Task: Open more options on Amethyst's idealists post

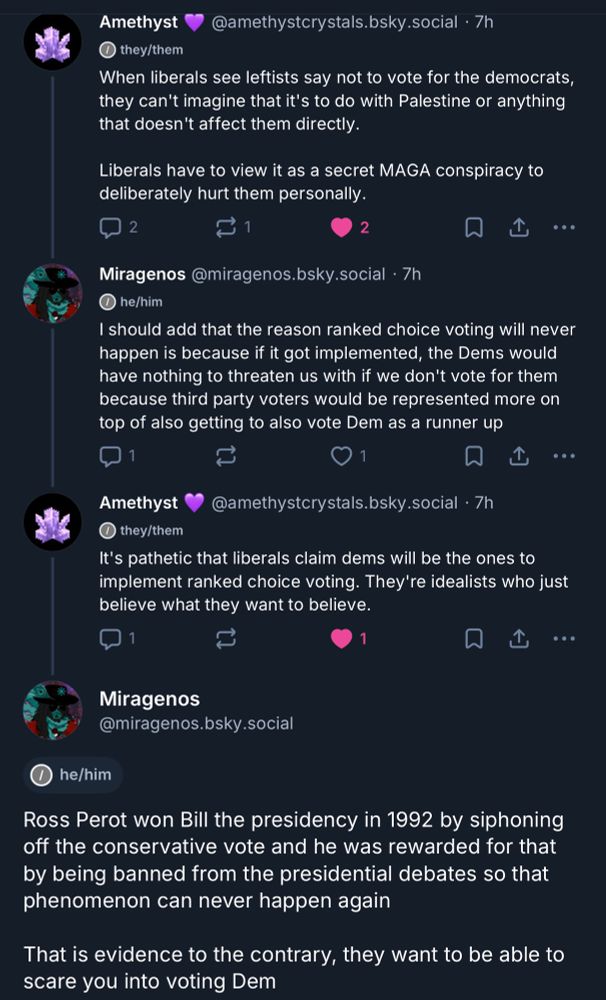Action: 564,637
